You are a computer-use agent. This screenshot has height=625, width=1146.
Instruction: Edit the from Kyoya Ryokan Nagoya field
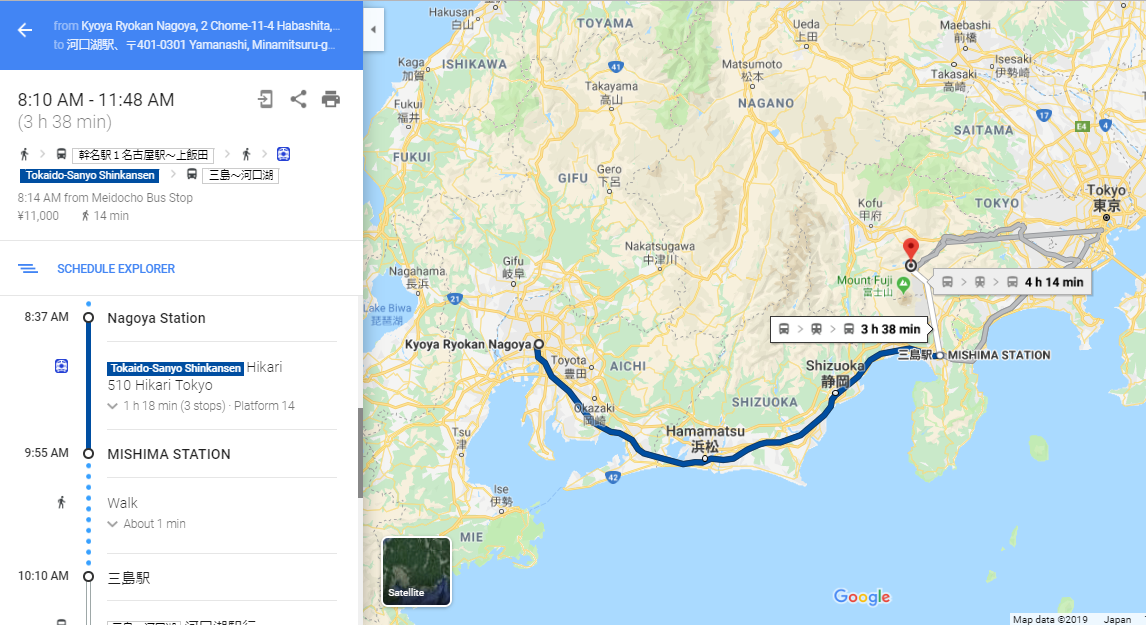click(x=197, y=26)
